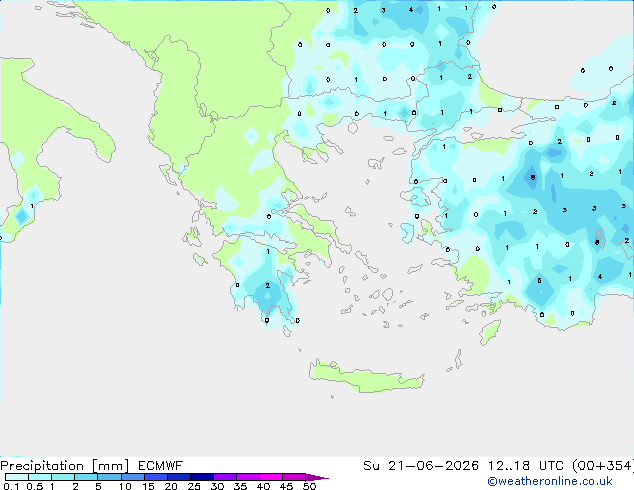Image resolution: width=634 pixels, height=490 pixels.
Task: Click the '25' legend scale label
Action: point(194,486)
